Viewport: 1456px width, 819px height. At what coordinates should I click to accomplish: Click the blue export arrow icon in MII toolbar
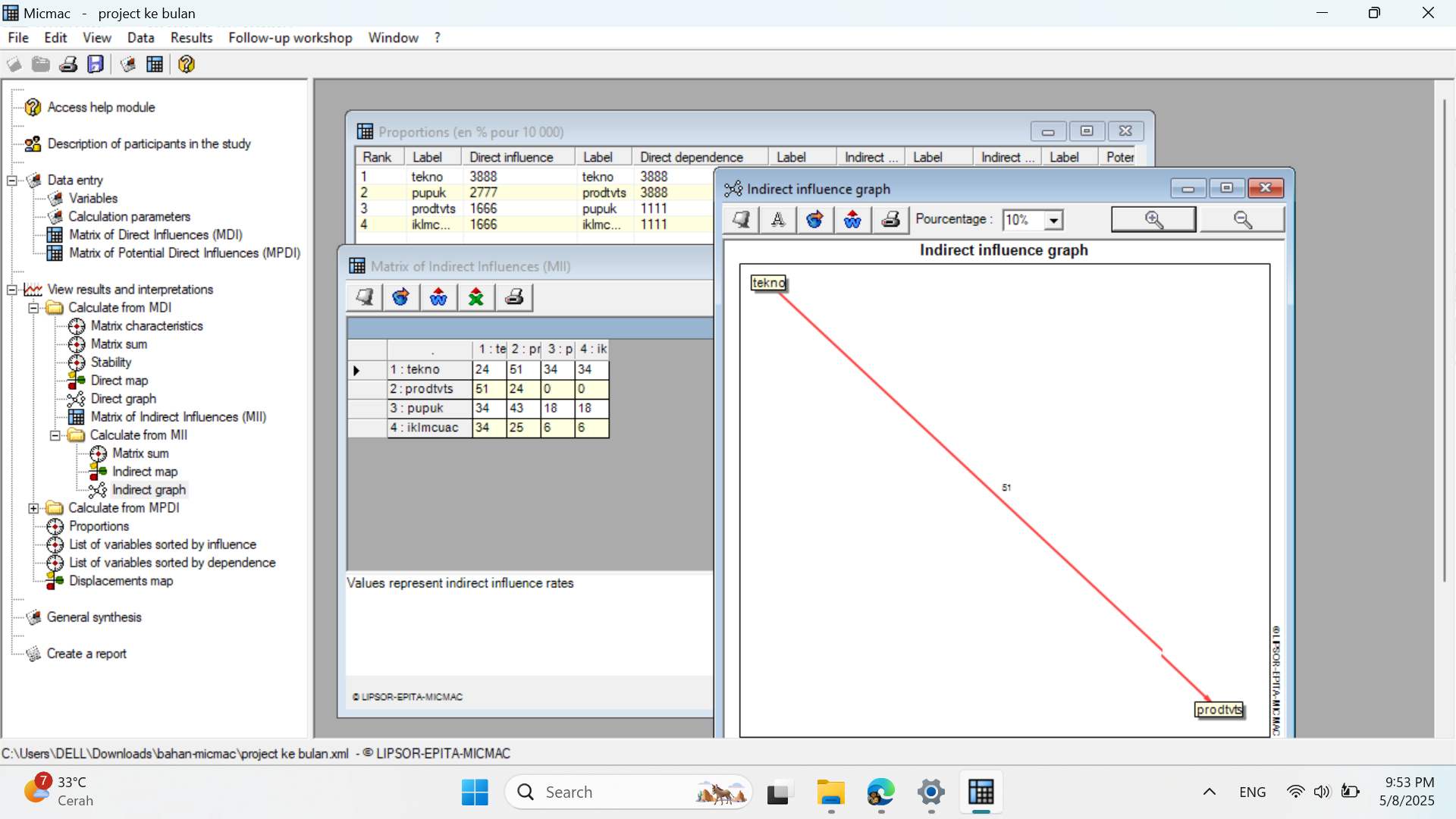coord(401,297)
